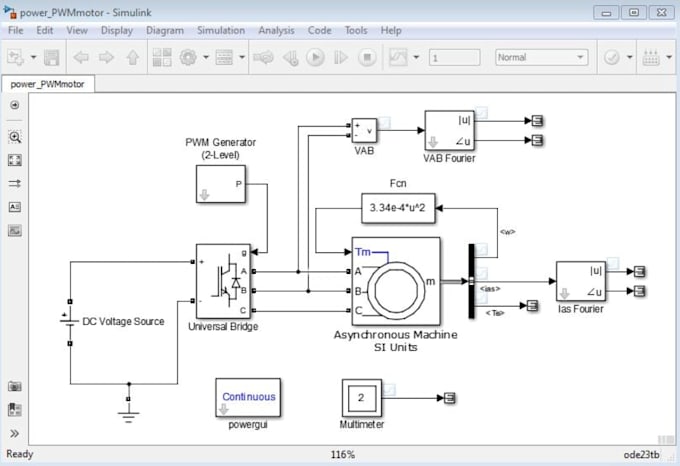Click the Fast Restart toolbar icon

click(x=264, y=57)
